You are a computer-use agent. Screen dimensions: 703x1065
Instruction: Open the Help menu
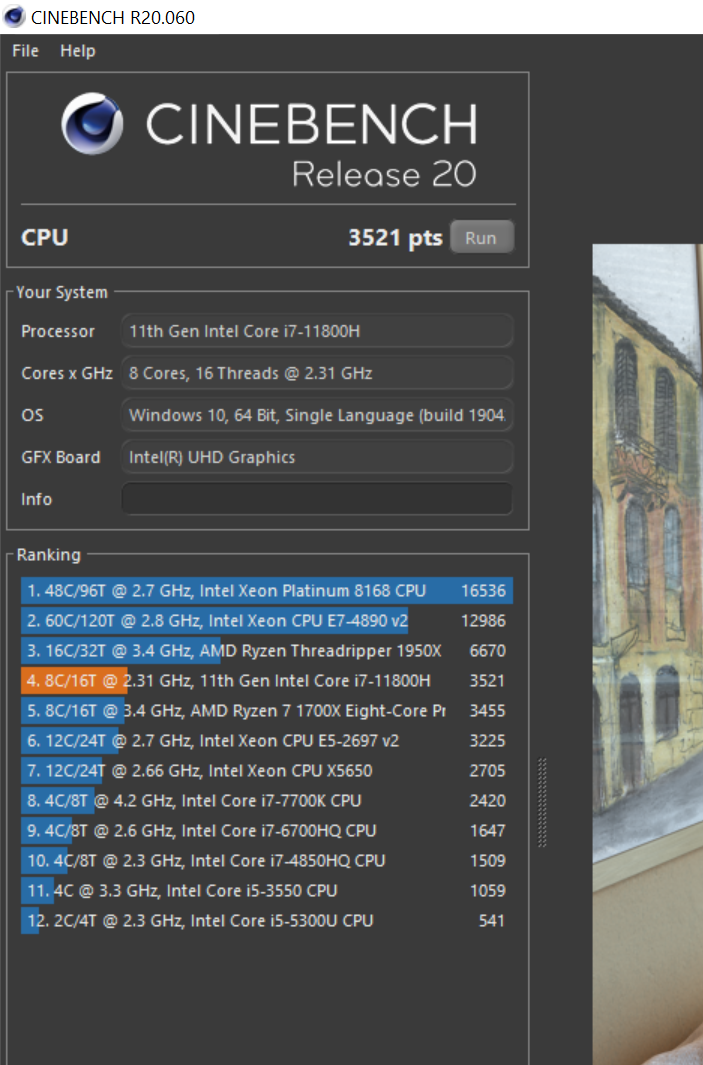(77, 51)
